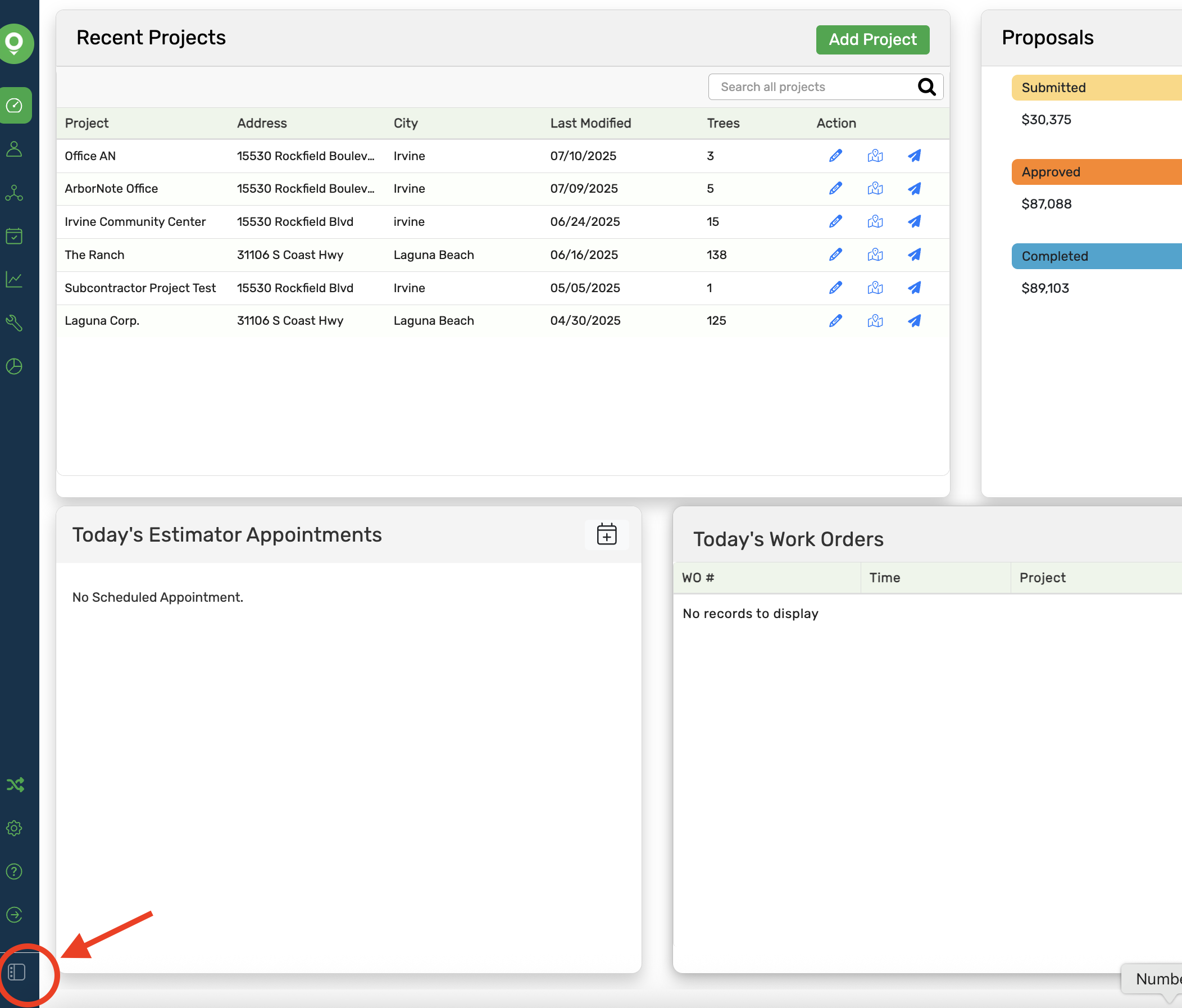1182x1008 pixels.
Task: Edit the Office AN project
Action: [x=836, y=156]
